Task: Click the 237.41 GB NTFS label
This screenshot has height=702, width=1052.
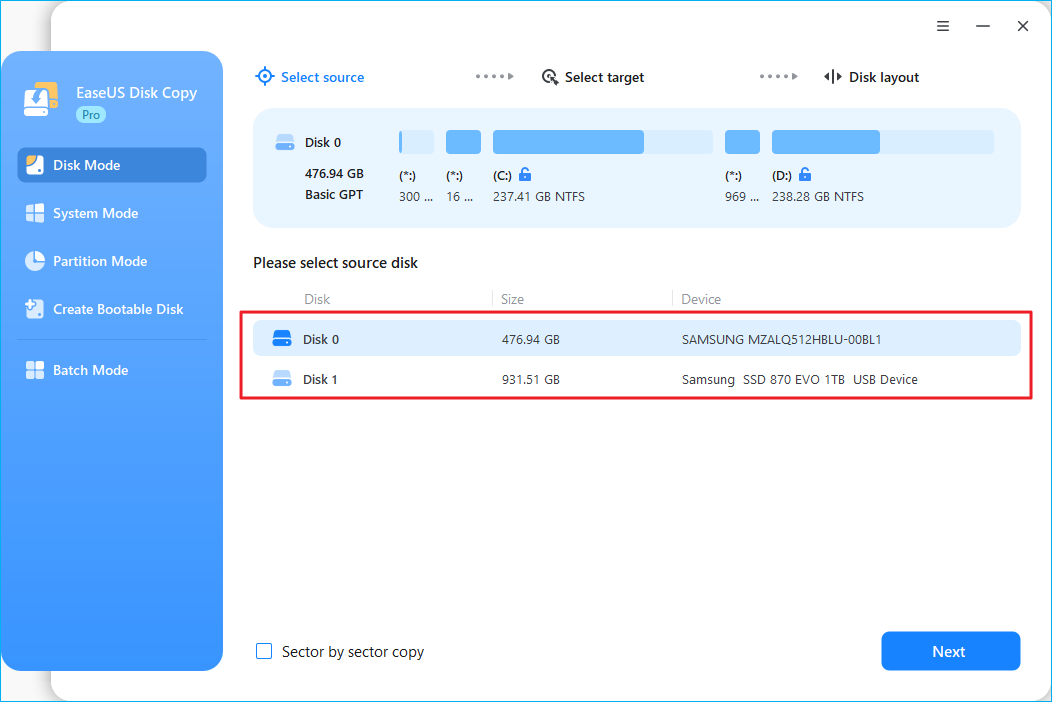Action: 539,197
